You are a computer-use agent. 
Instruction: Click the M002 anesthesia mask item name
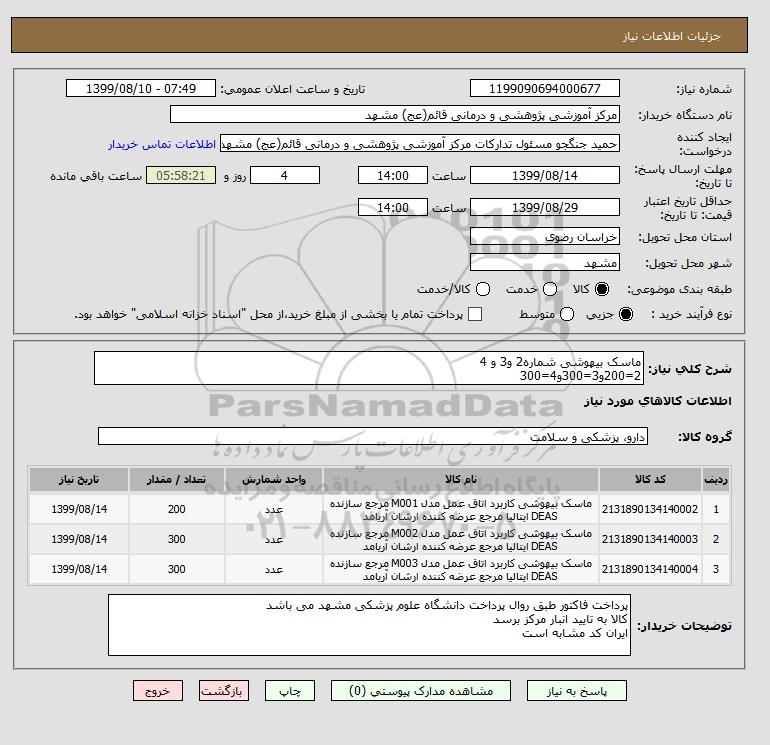[x=461, y=540]
